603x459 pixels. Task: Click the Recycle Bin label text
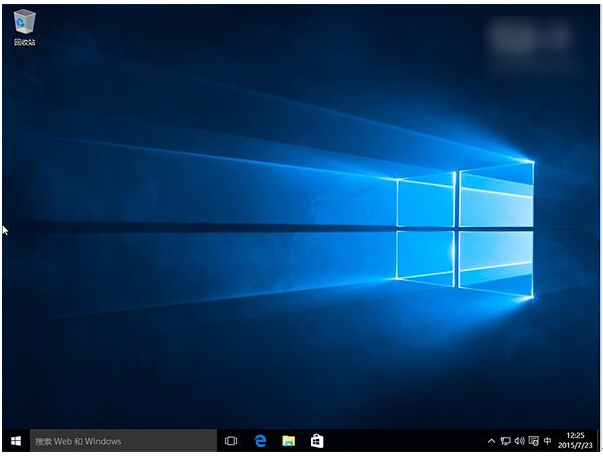click(x=24, y=44)
